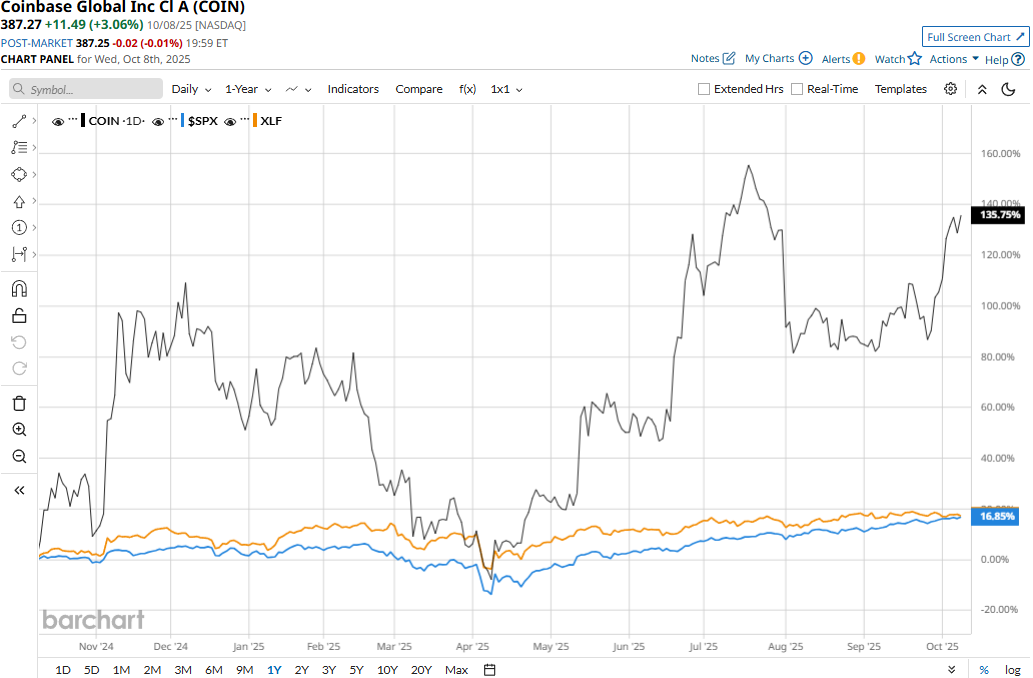Viewport: 1033px width, 678px height.
Task: Click the $SPX blue color swatch
Action: 182,121
